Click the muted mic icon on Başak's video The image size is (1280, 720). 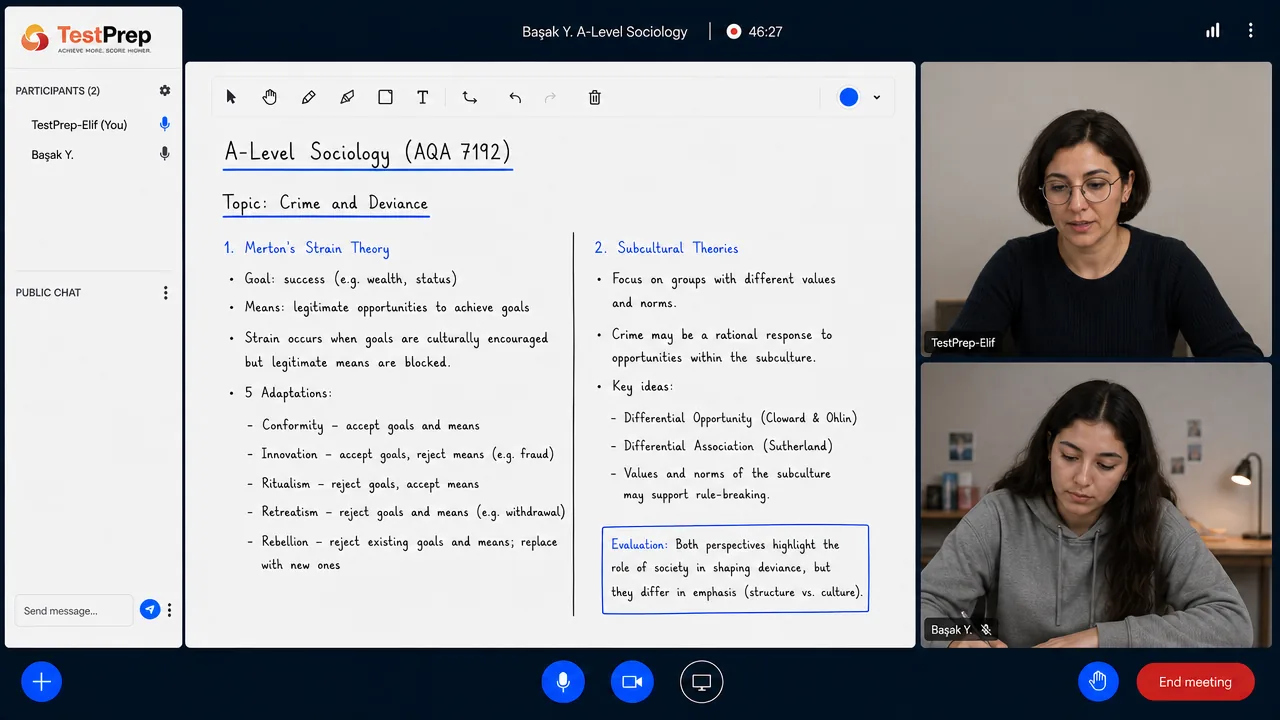[x=986, y=630]
